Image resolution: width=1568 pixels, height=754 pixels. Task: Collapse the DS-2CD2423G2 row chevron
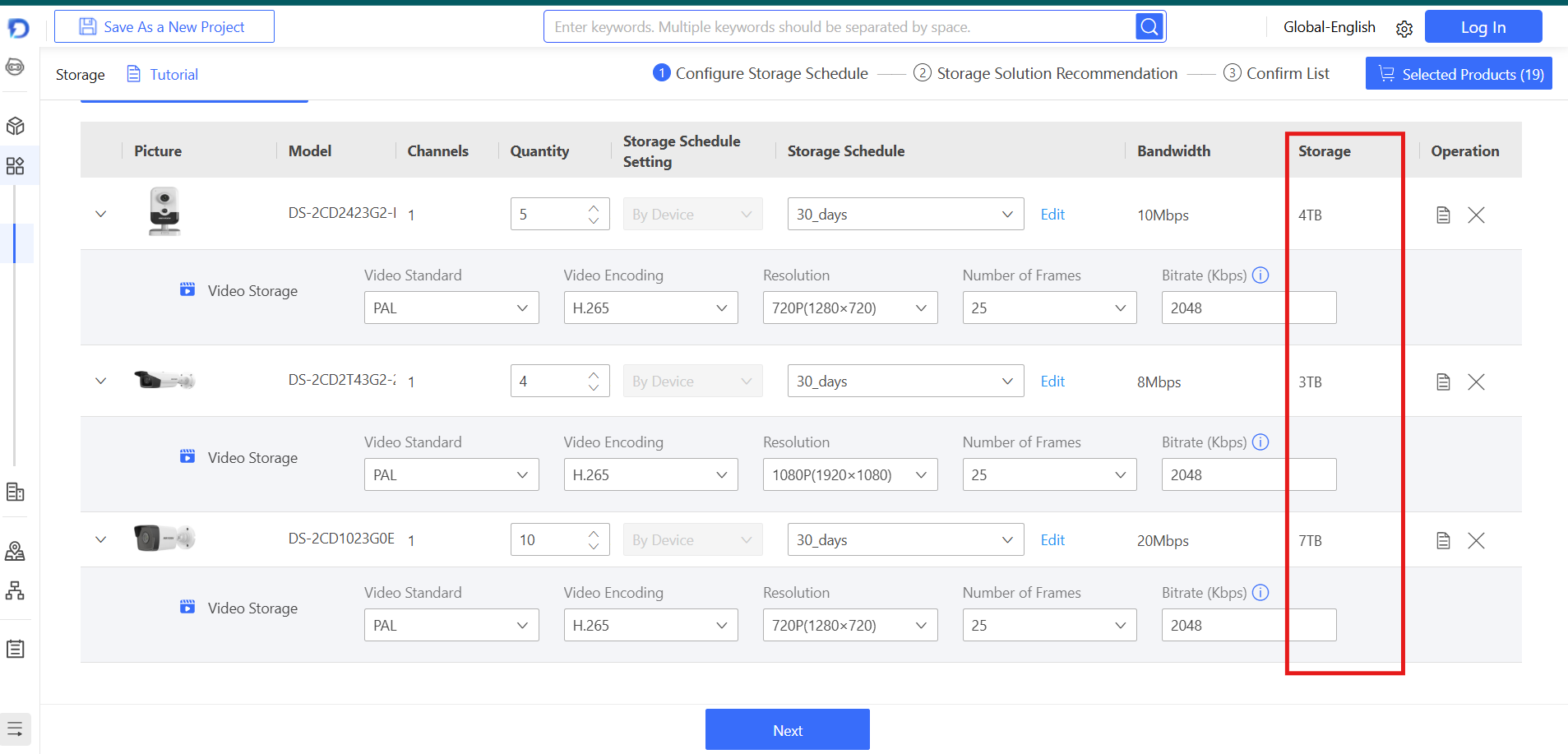click(x=101, y=215)
